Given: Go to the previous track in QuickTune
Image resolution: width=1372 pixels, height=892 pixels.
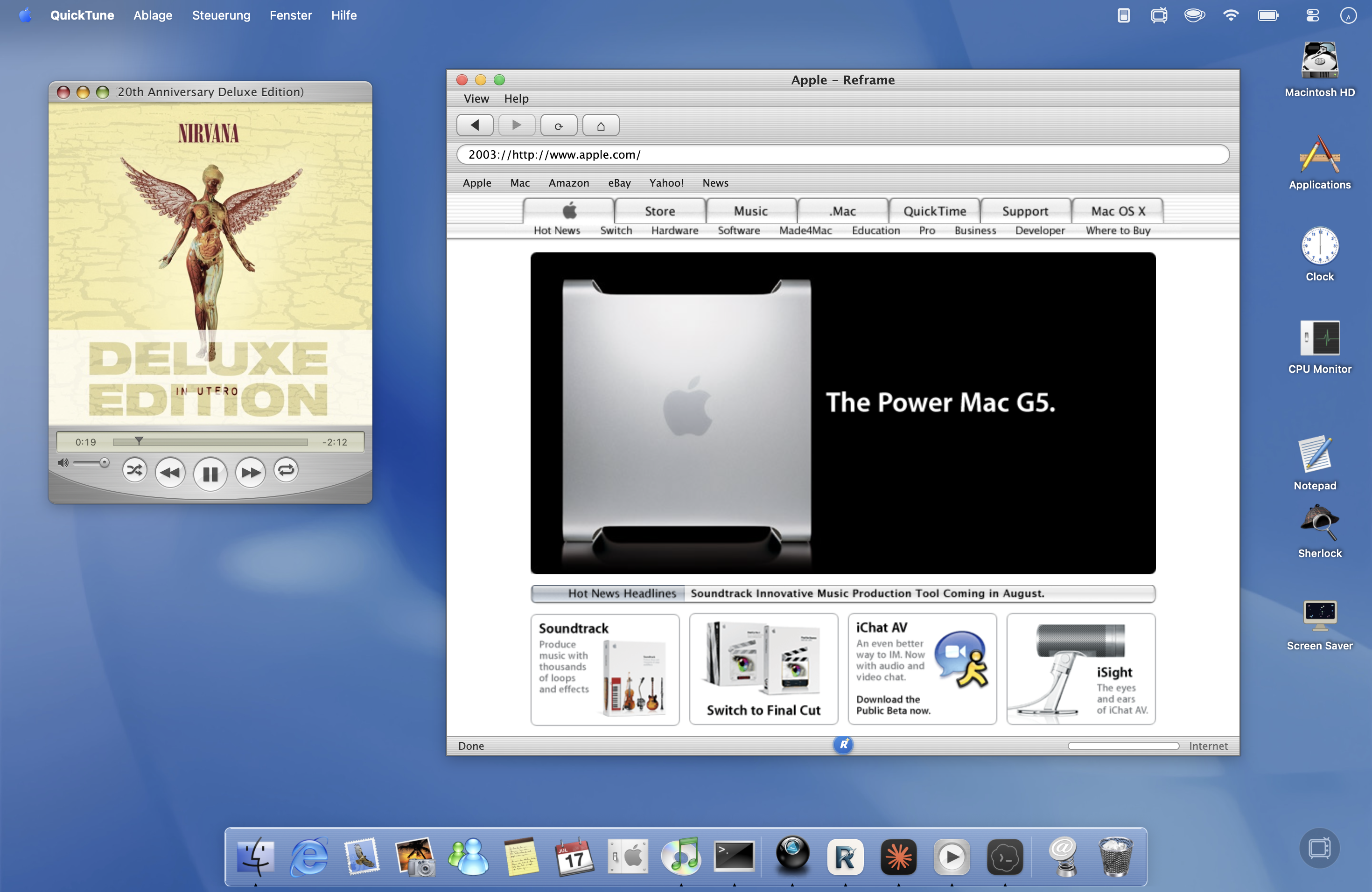Looking at the screenshot, I should [170, 473].
